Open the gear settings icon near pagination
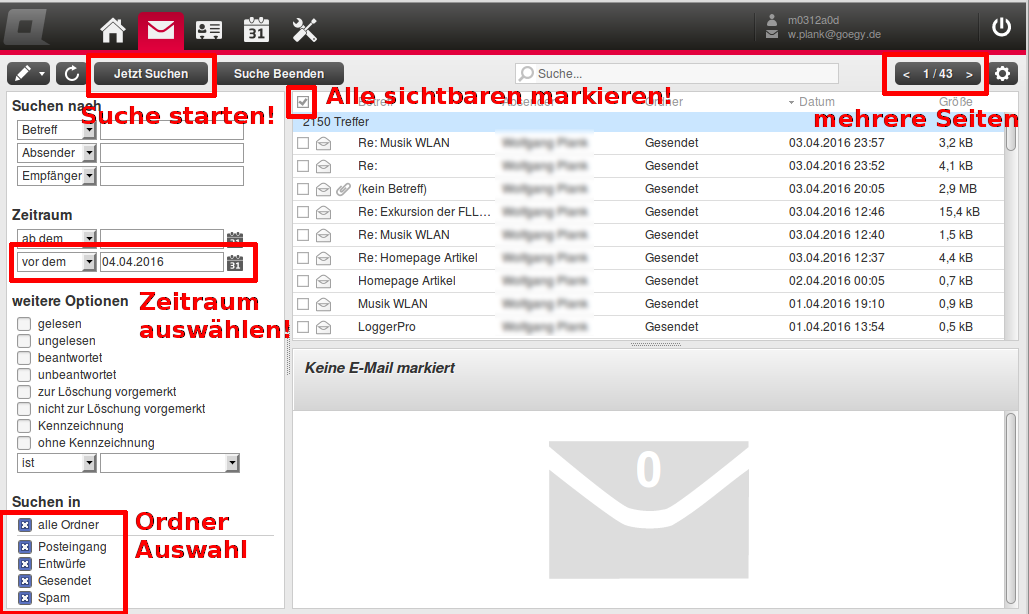The height and width of the screenshot is (614, 1029). 1003,74
